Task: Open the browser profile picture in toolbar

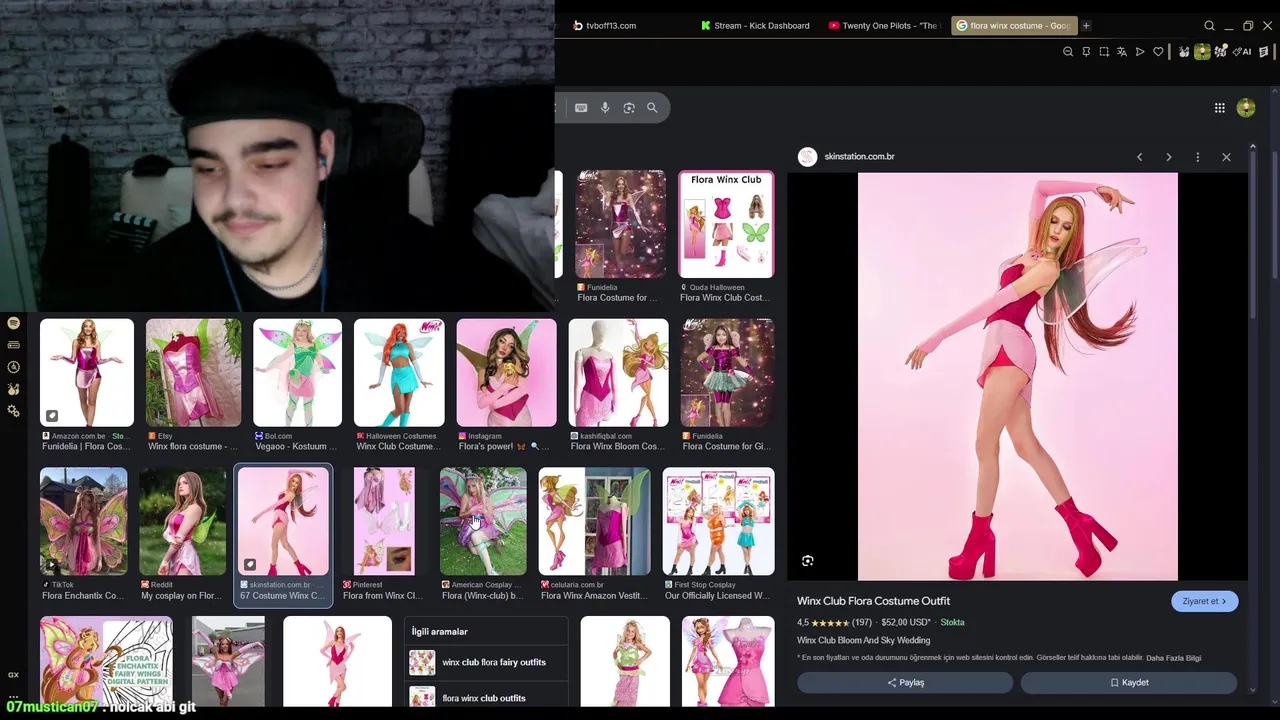Action: point(1203,52)
